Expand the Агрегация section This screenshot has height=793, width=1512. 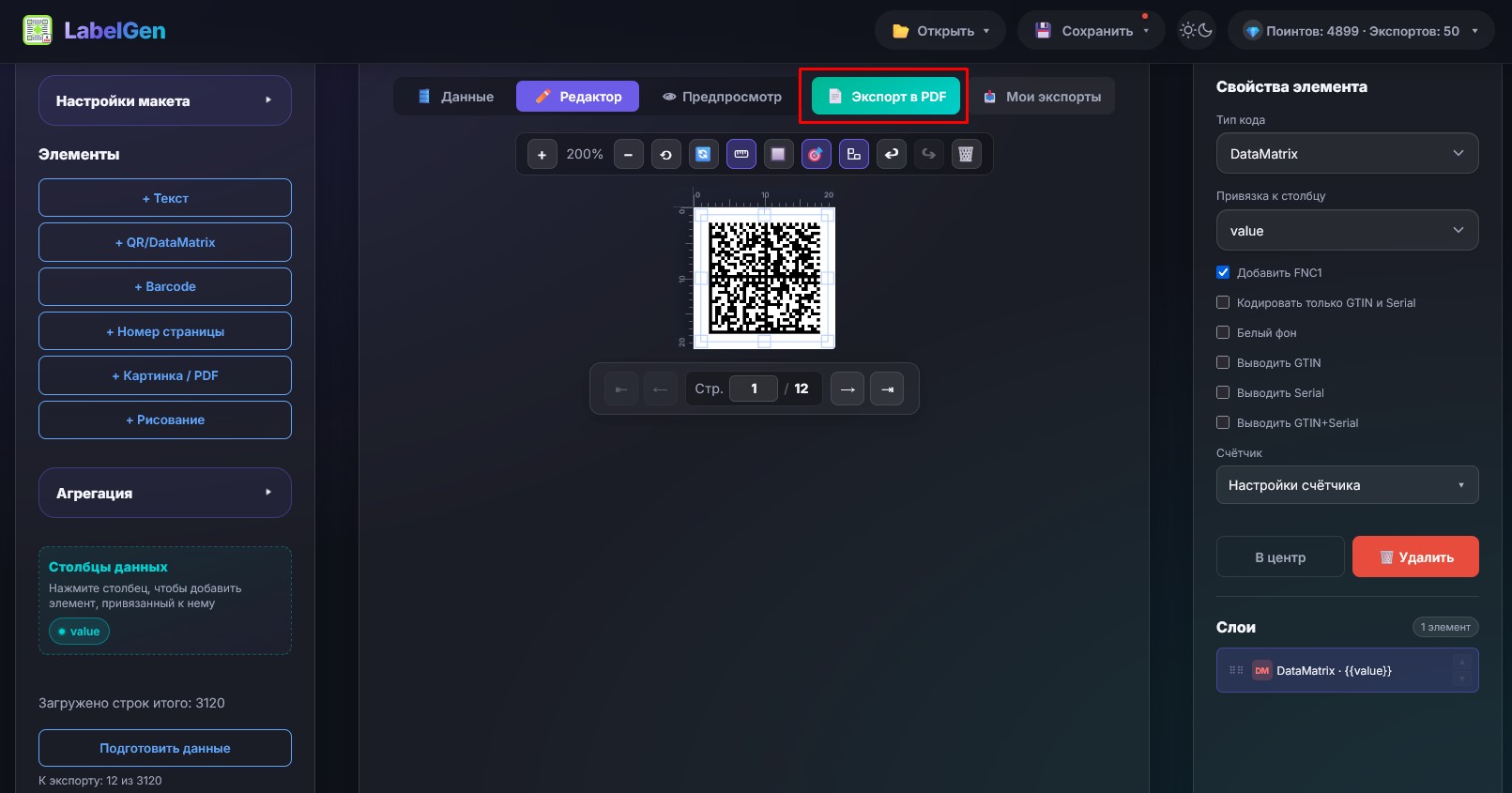click(165, 493)
